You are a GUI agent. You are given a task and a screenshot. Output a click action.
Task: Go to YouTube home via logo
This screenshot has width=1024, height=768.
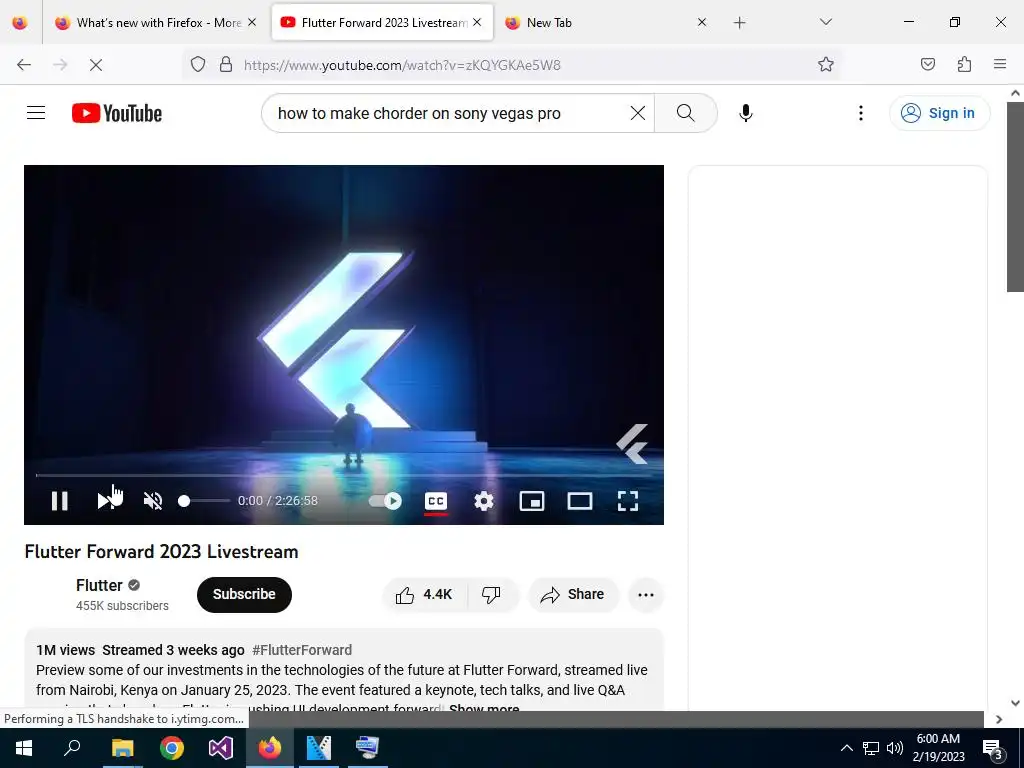[x=117, y=113]
